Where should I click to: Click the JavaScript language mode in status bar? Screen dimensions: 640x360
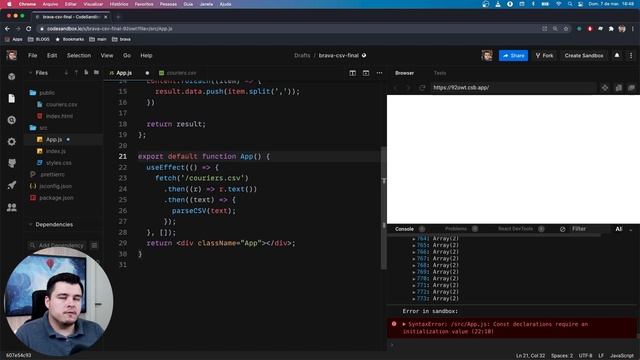pyautogui.click(x=622, y=356)
